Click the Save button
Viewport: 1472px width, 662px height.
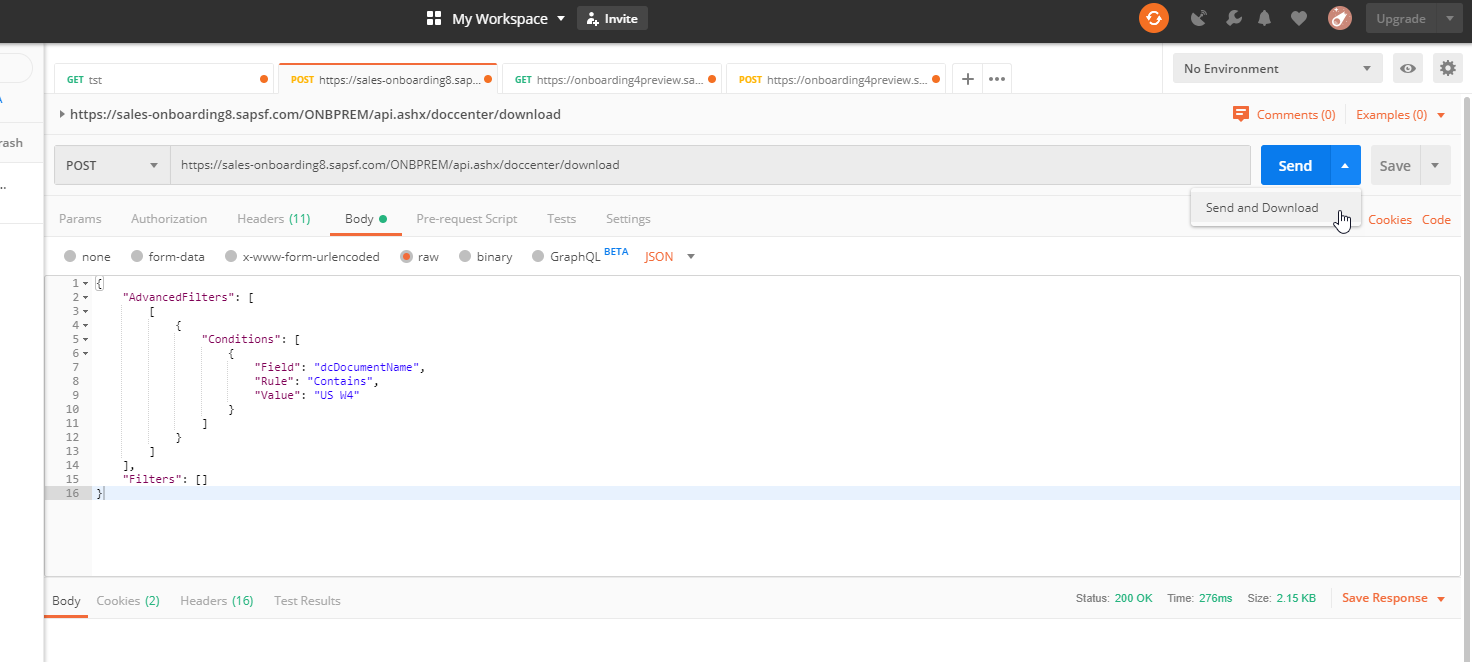point(1395,166)
